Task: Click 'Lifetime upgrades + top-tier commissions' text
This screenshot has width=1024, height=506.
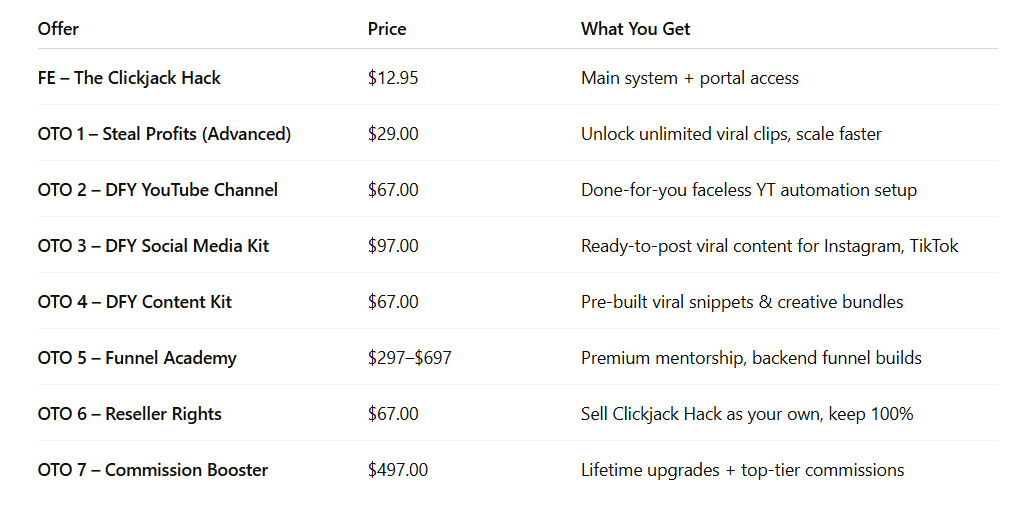Action: (743, 470)
